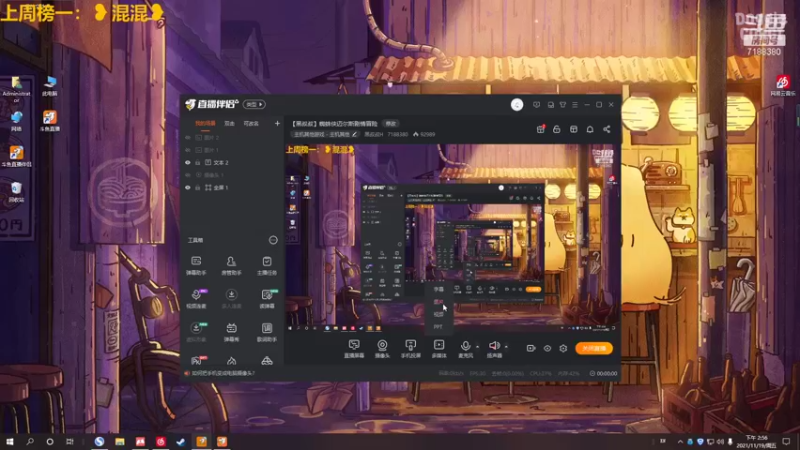Choose PPT in the popup menu

point(438,327)
